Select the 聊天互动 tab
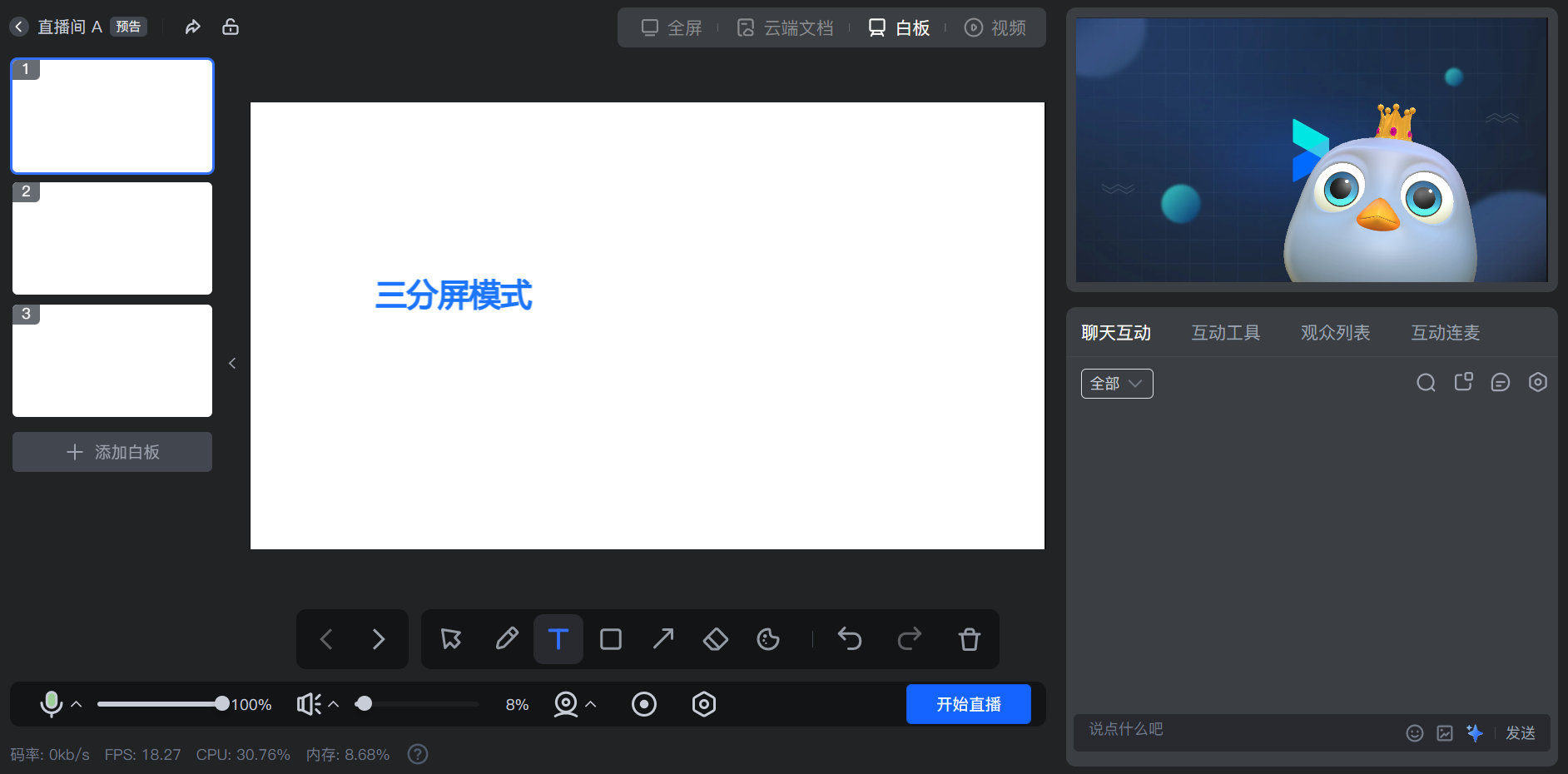Screen dimensions: 1568x774 tap(1116, 333)
